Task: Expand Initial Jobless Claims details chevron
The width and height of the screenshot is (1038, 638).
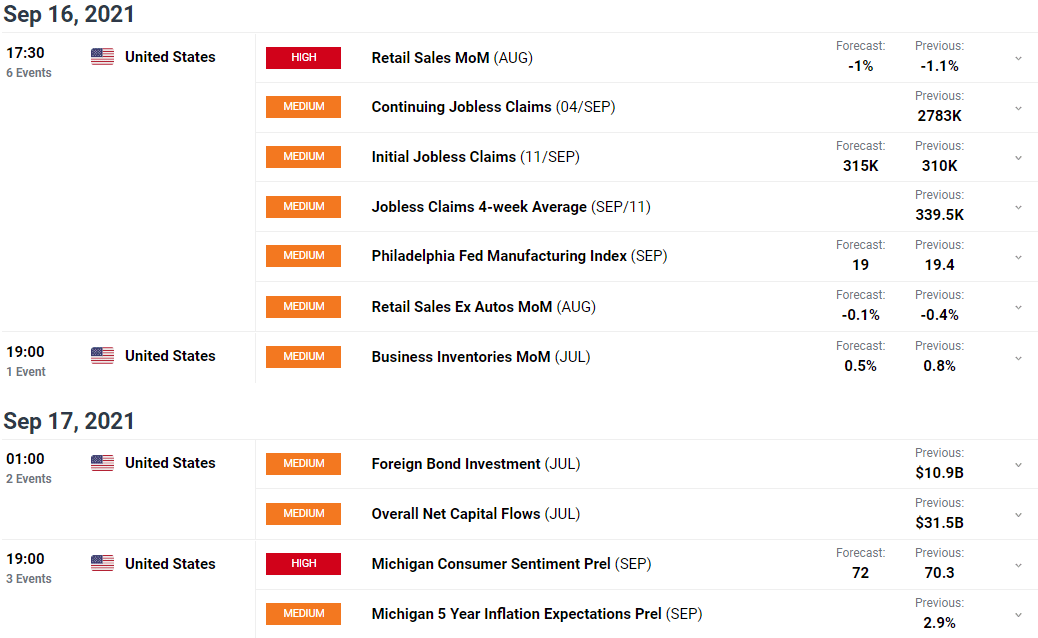Action: (1018, 157)
